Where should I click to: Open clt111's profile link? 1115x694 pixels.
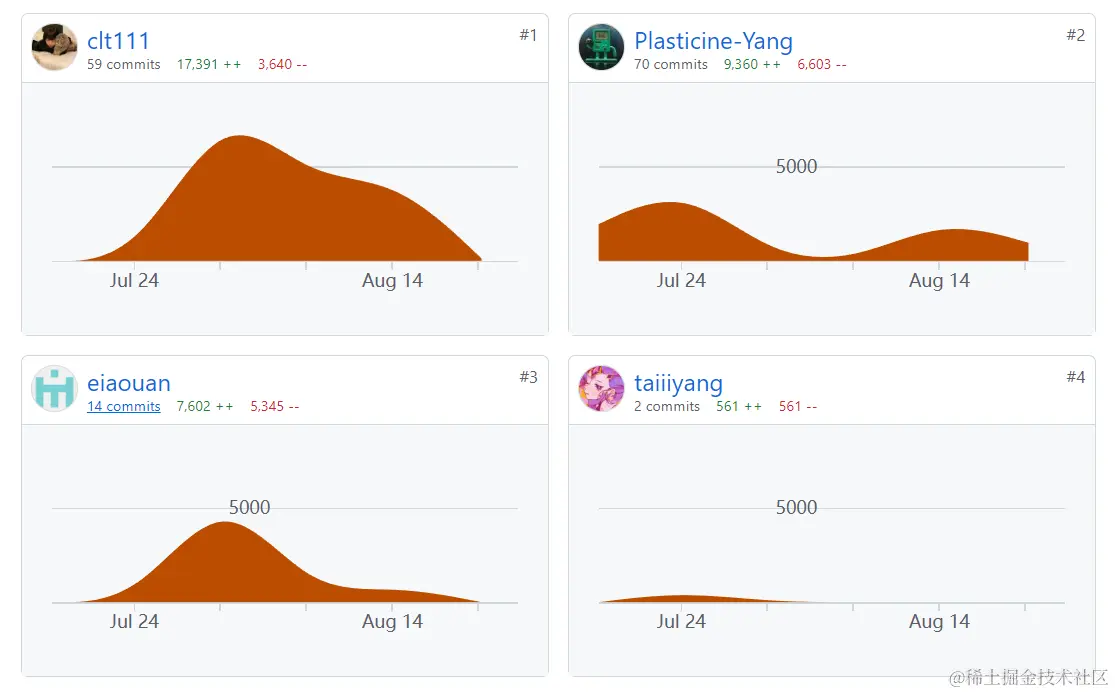(118, 41)
